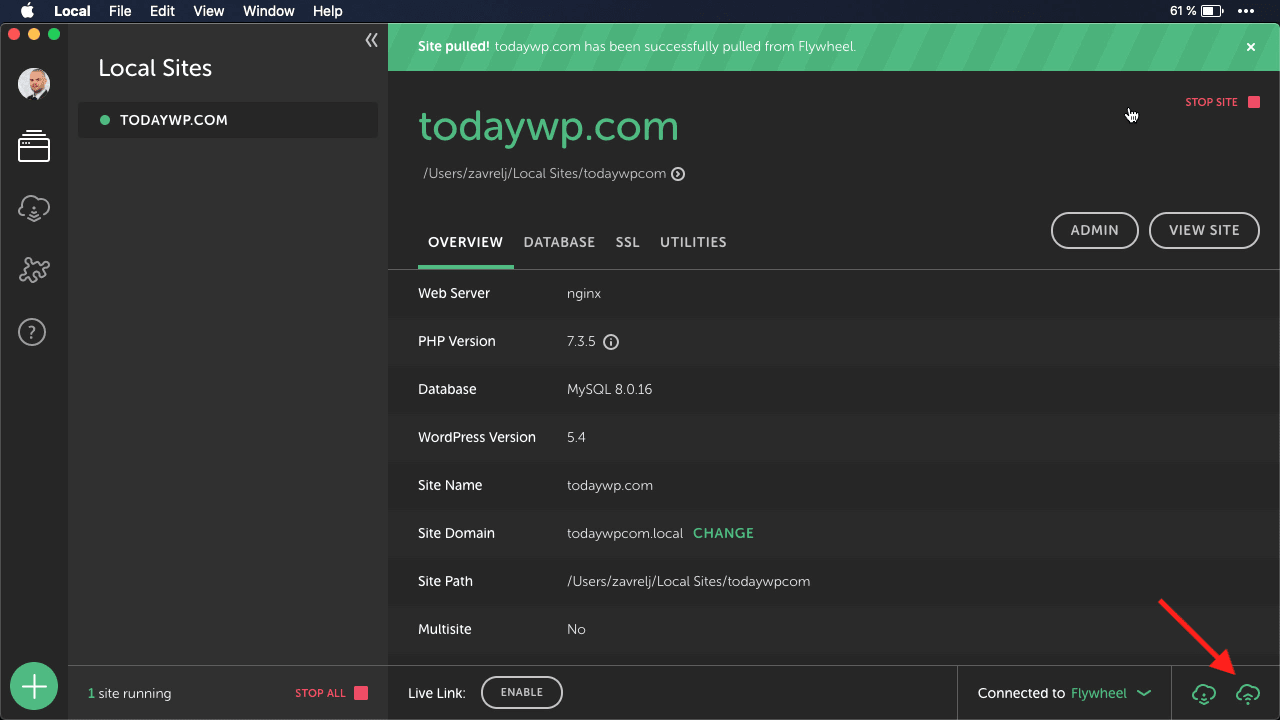This screenshot has height=720, width=1280.
Task: Dismiss the Site pulled notification banner
Action: [1250, 47]
